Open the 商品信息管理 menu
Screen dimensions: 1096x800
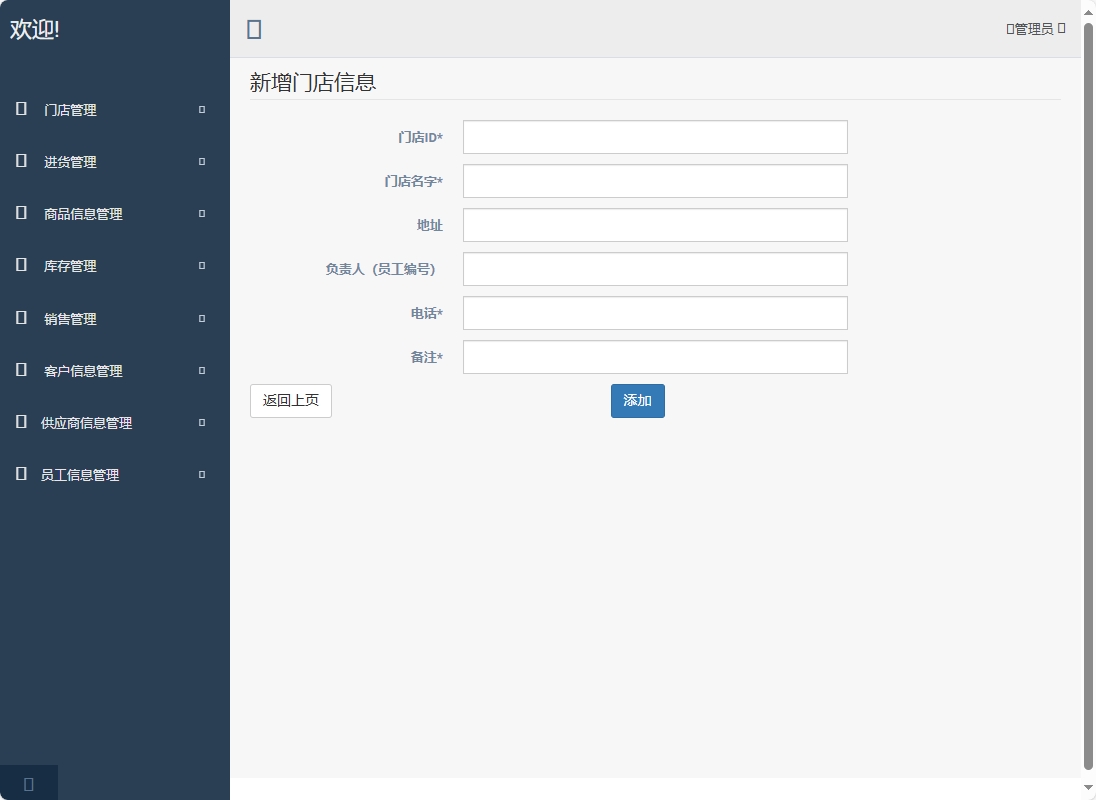point(115,214)
